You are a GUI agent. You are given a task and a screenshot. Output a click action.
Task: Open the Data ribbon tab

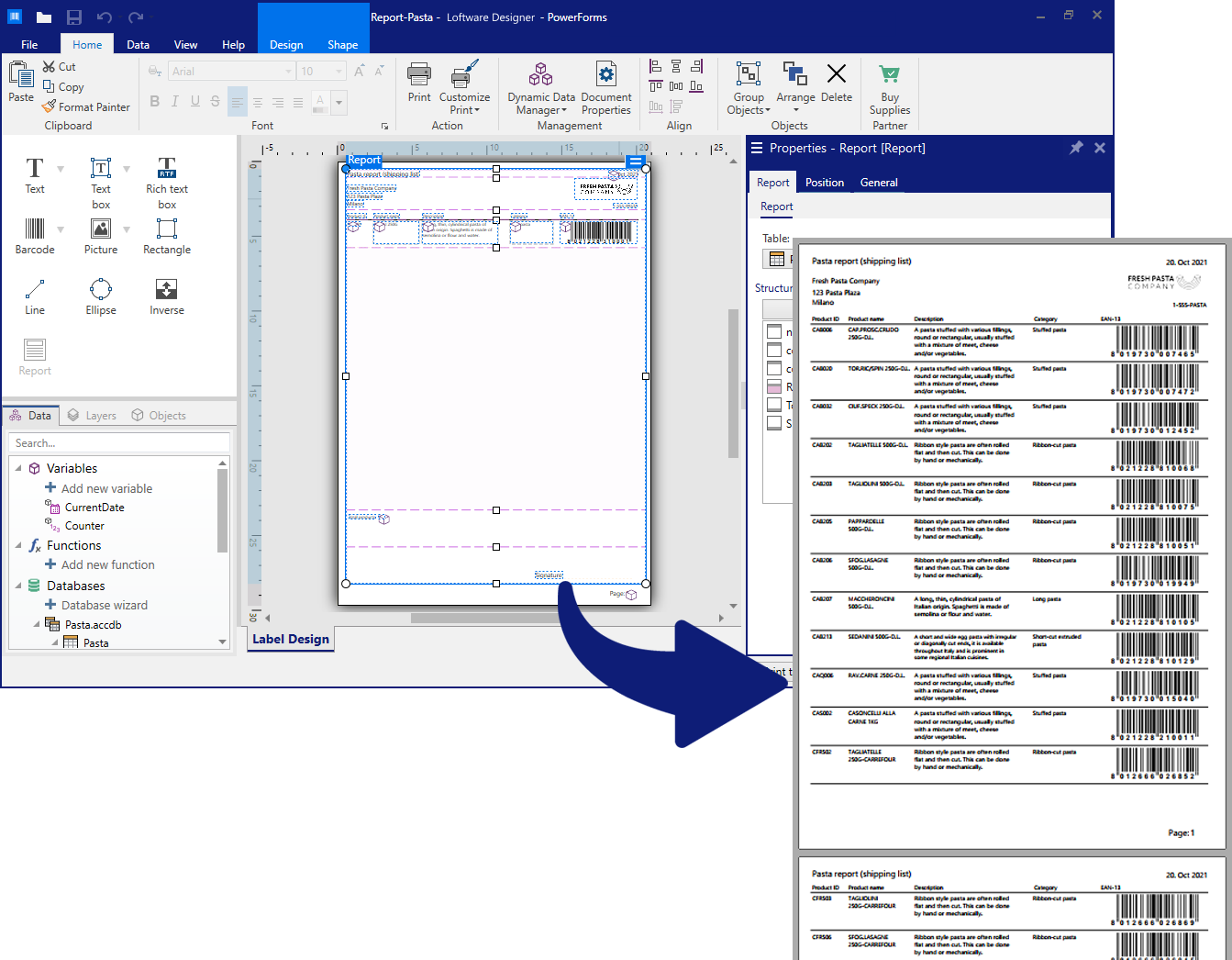[x=138, y=44]
